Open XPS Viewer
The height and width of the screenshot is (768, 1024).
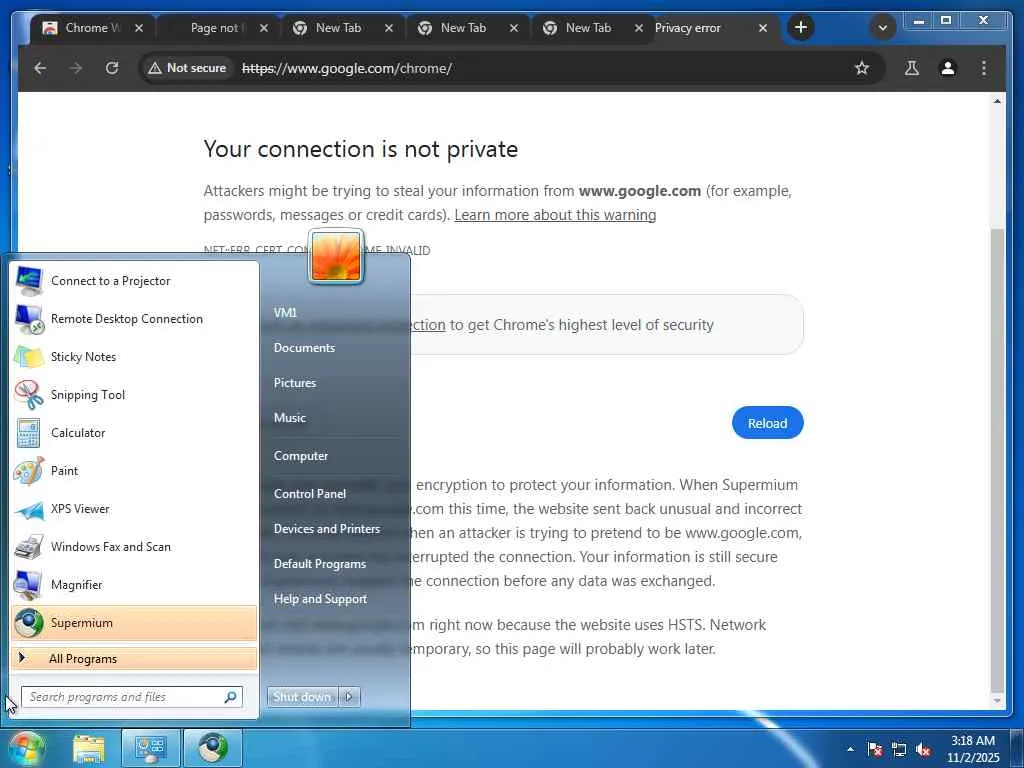pyautogui.click(x=135, y=509)
